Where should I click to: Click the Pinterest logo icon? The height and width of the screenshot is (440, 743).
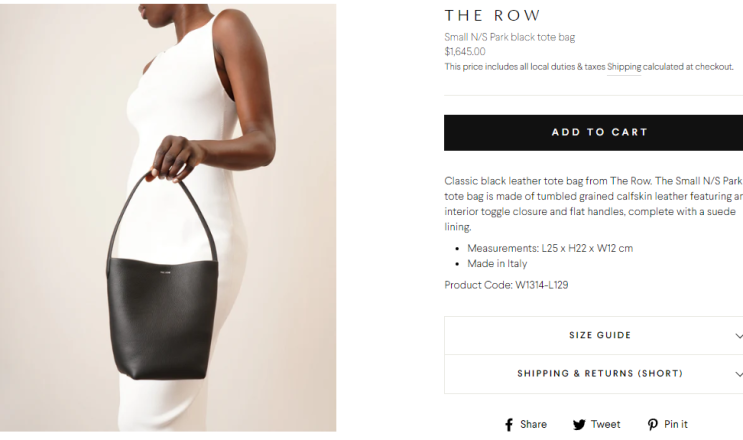652,424
